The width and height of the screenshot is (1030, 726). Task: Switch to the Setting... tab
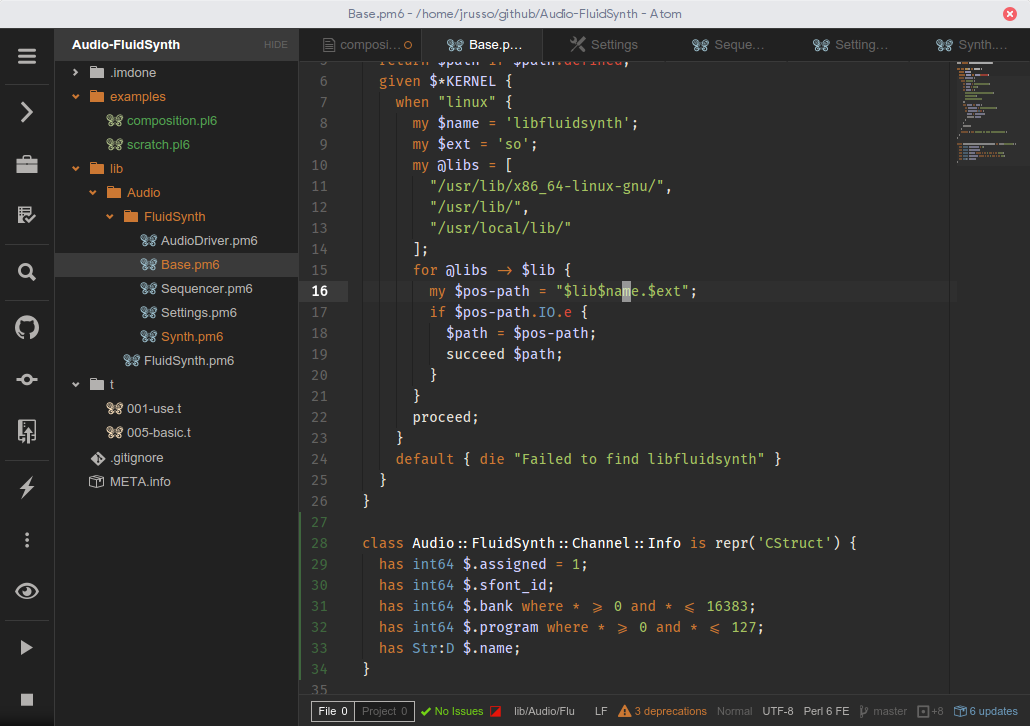pos(848,45)
